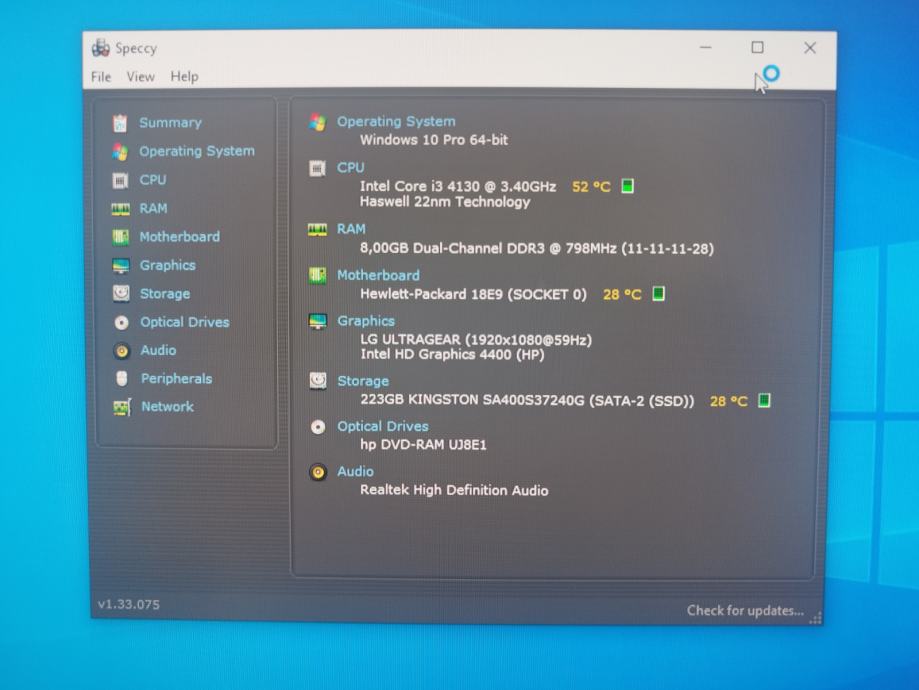Image resolution: width=919 pixels, height=690 pixels.
Task: Click the 223GB KINGSTON SA400S37240G text
Action: click(527, 400)
